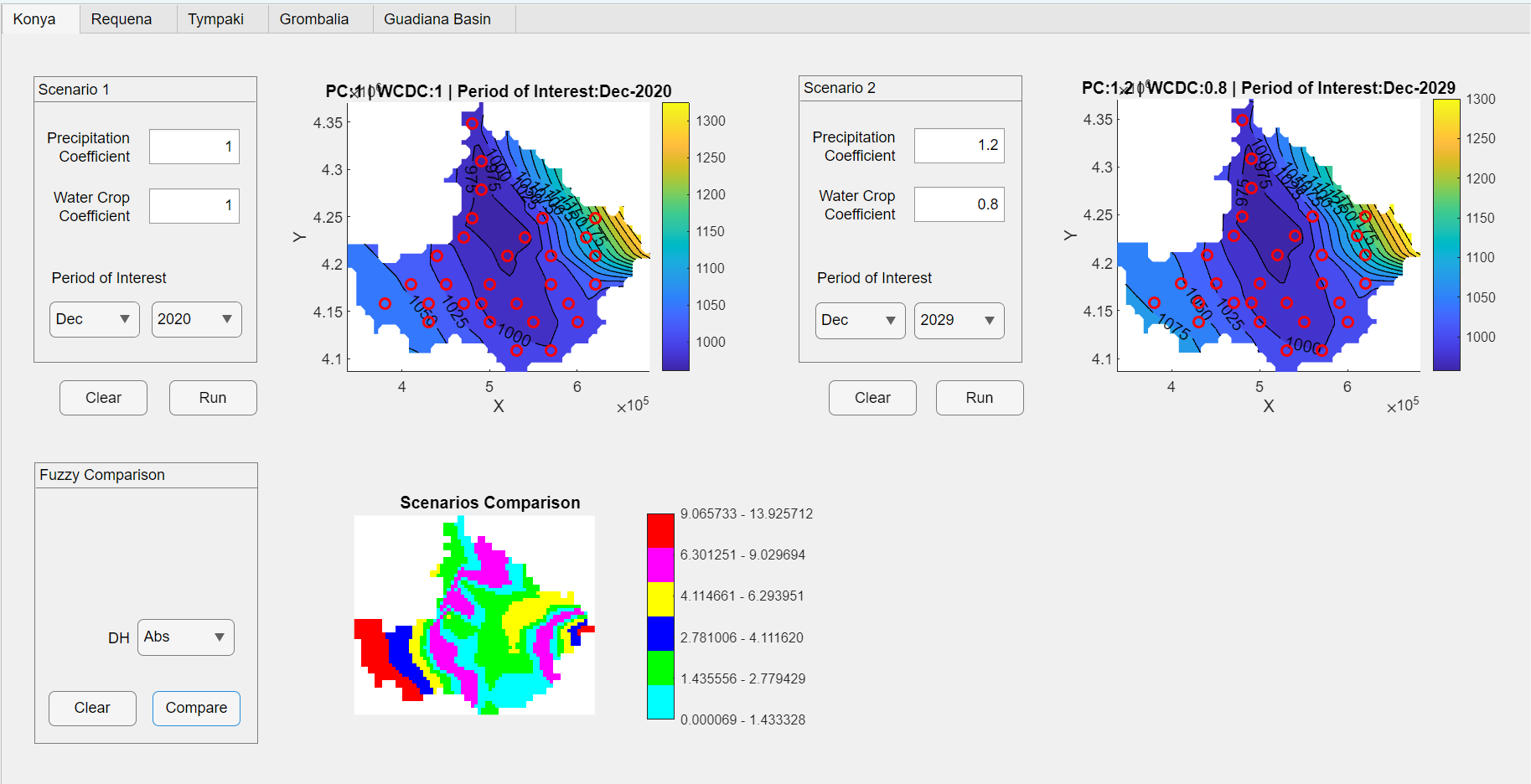Click the Scenario 2 plot colorbar

1446,235
